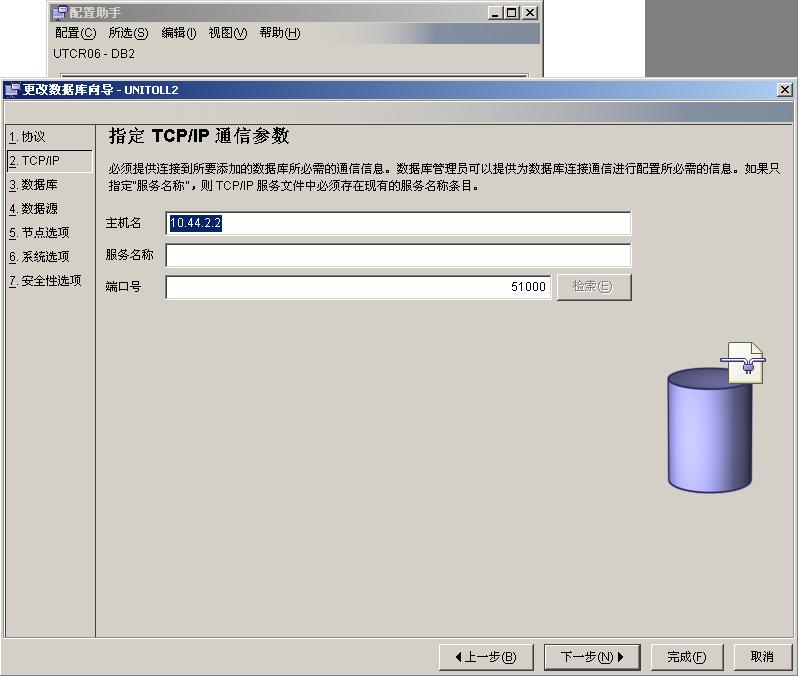
Task: Go to wizard step 7. 安全性选项
Action: pos(45,281)
